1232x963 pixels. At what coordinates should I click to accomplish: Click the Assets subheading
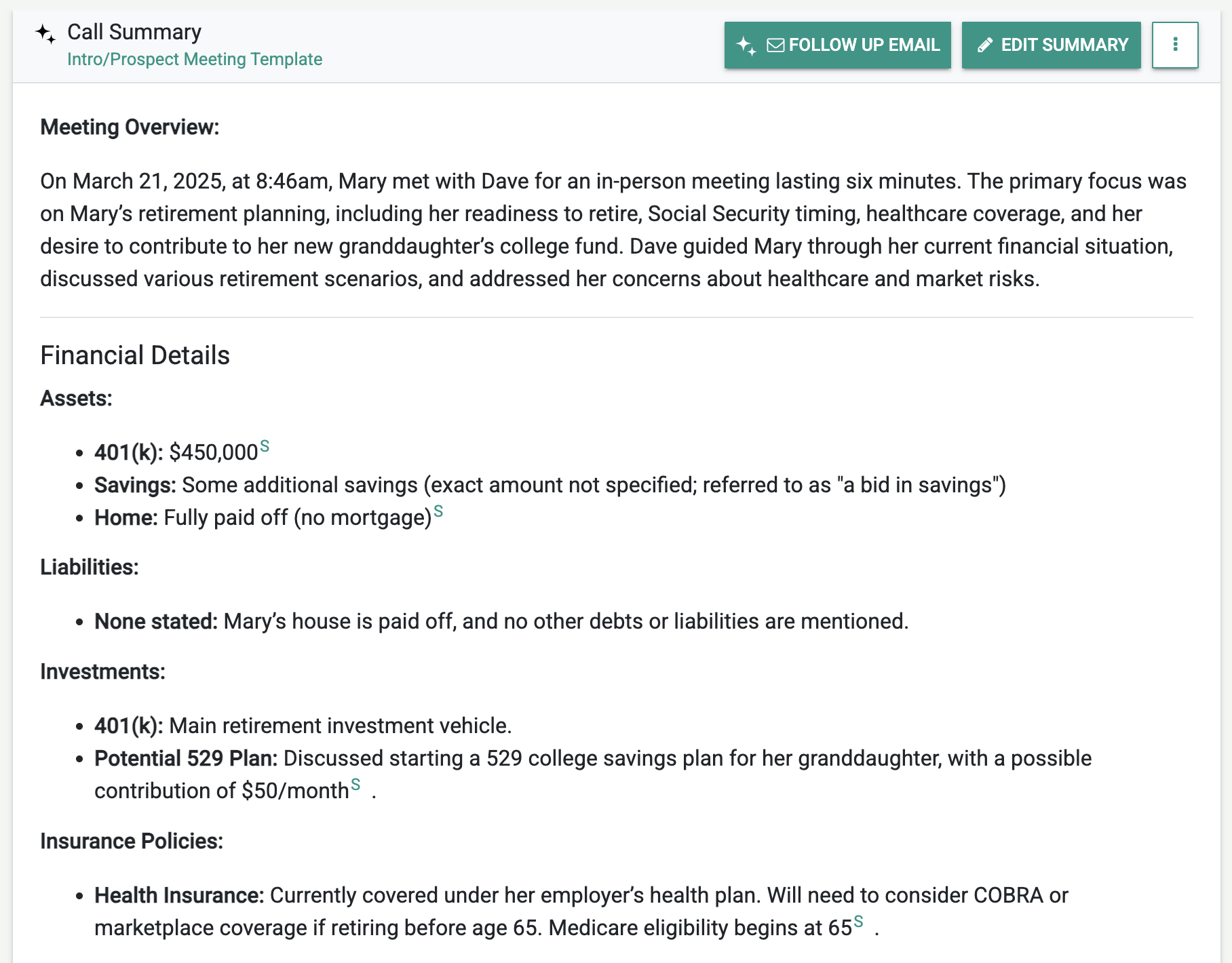(76, 398)
